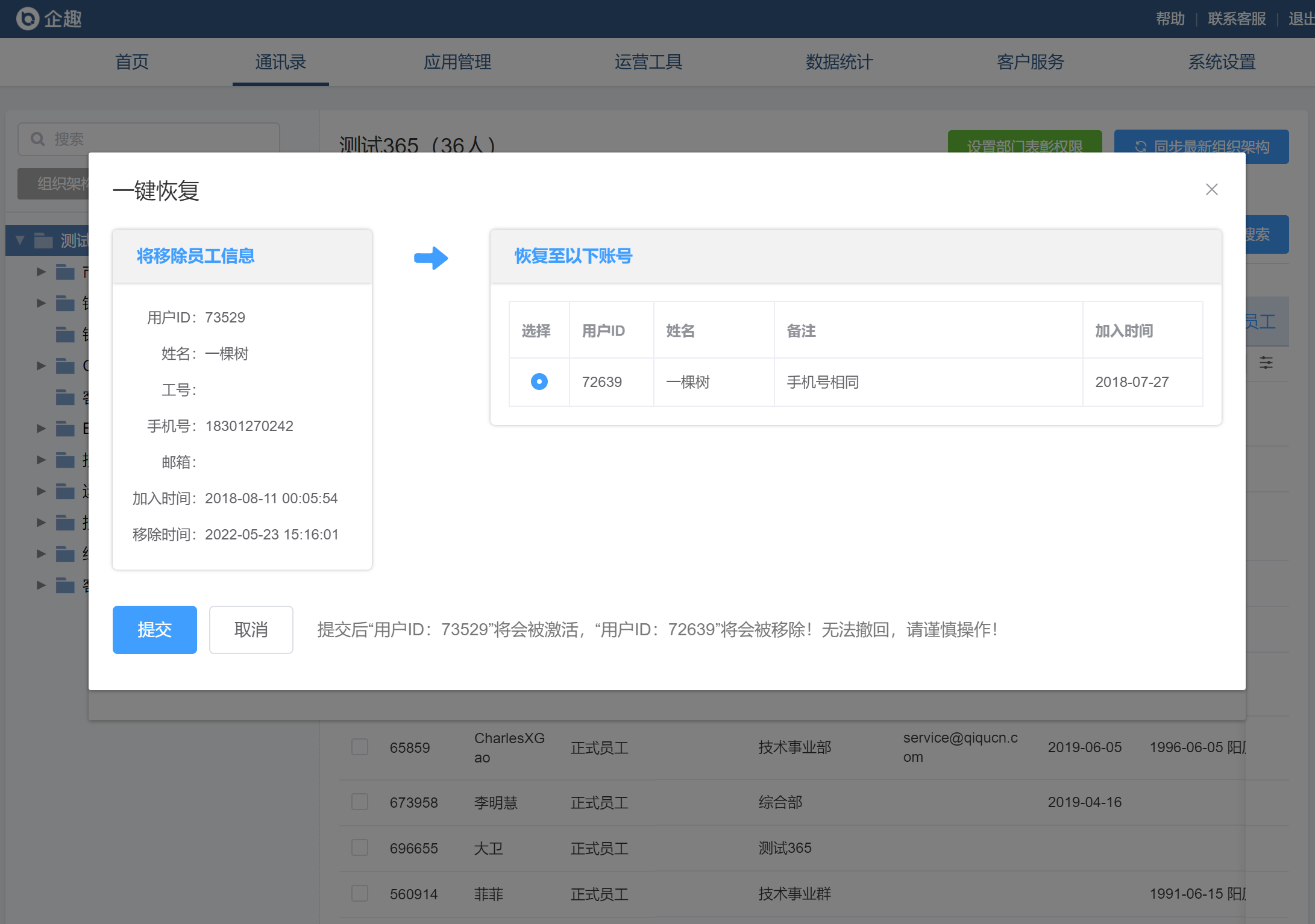1315x924 pixels.
Task: Click the phone number 18301270242
Action: (250, 426)
